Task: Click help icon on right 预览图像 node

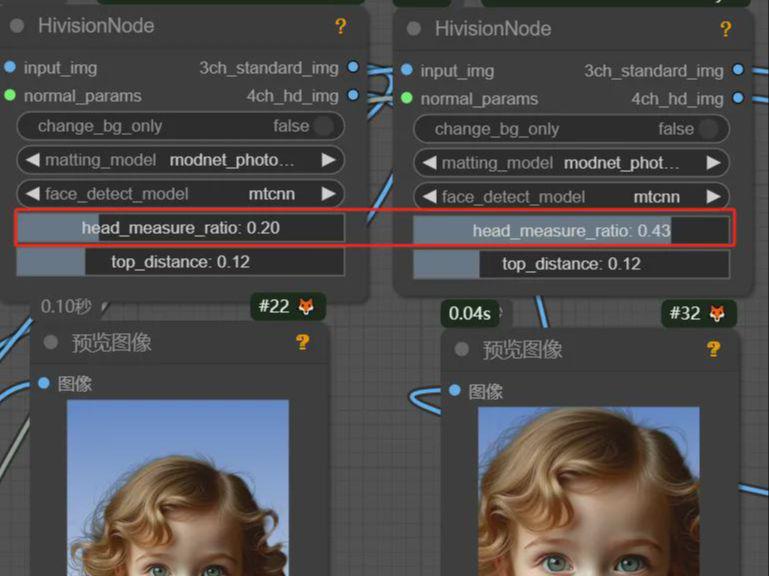Action: (x=713, y=349)
